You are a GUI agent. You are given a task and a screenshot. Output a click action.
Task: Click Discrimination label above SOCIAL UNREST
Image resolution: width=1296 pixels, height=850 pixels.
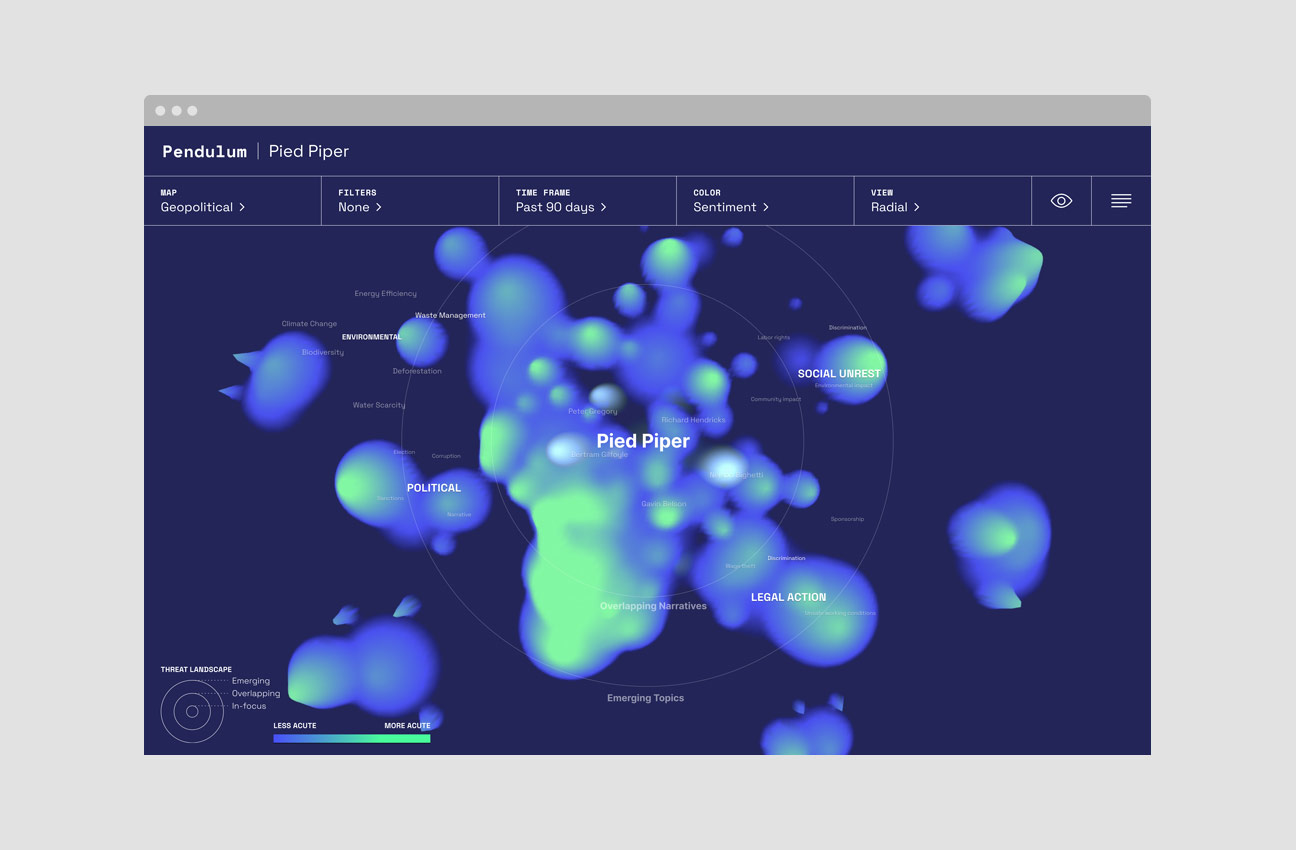coord(848,327)
